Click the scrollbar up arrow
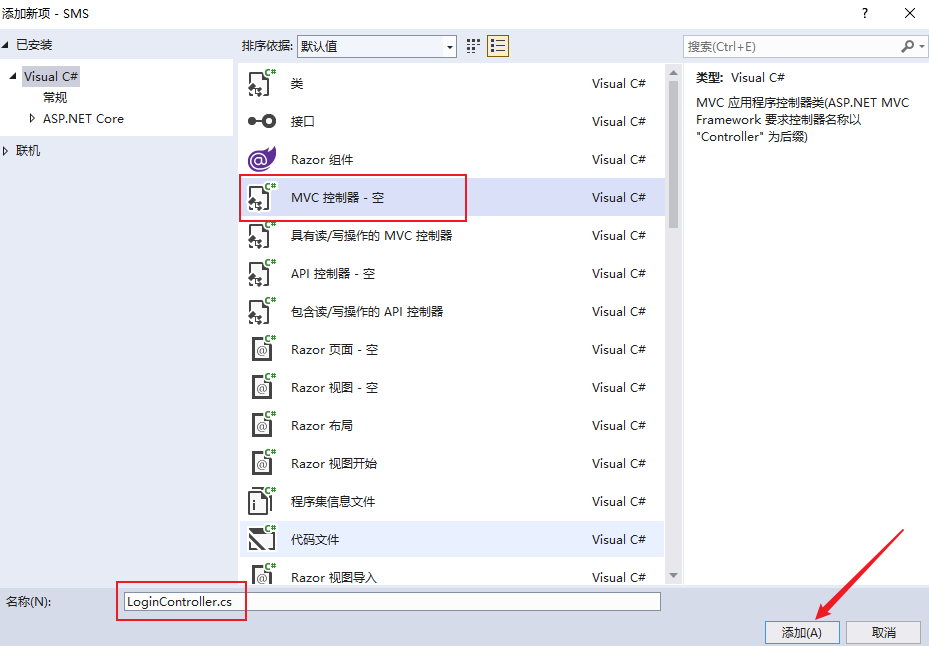Viewport: 929px width, 646px height. (x=673, y=73)
